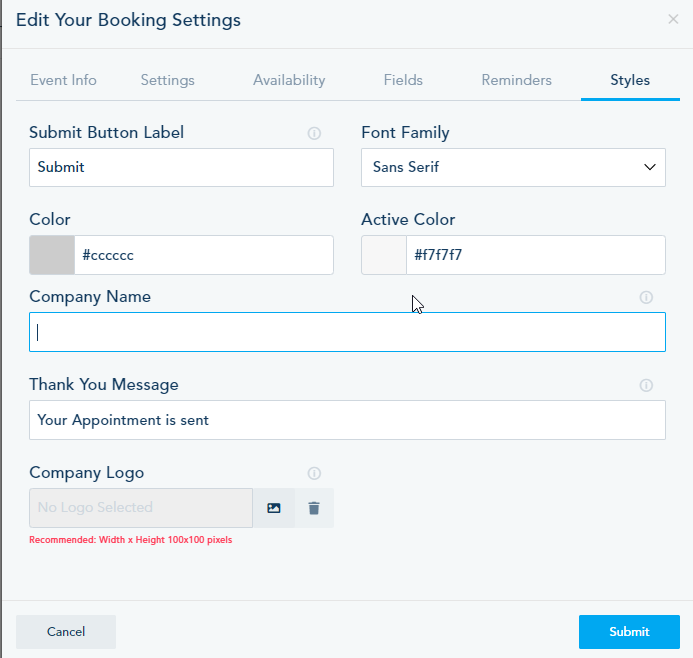
Task: Close the Edit Your Booking Settings dialog
Action: (x=673, y=19)
